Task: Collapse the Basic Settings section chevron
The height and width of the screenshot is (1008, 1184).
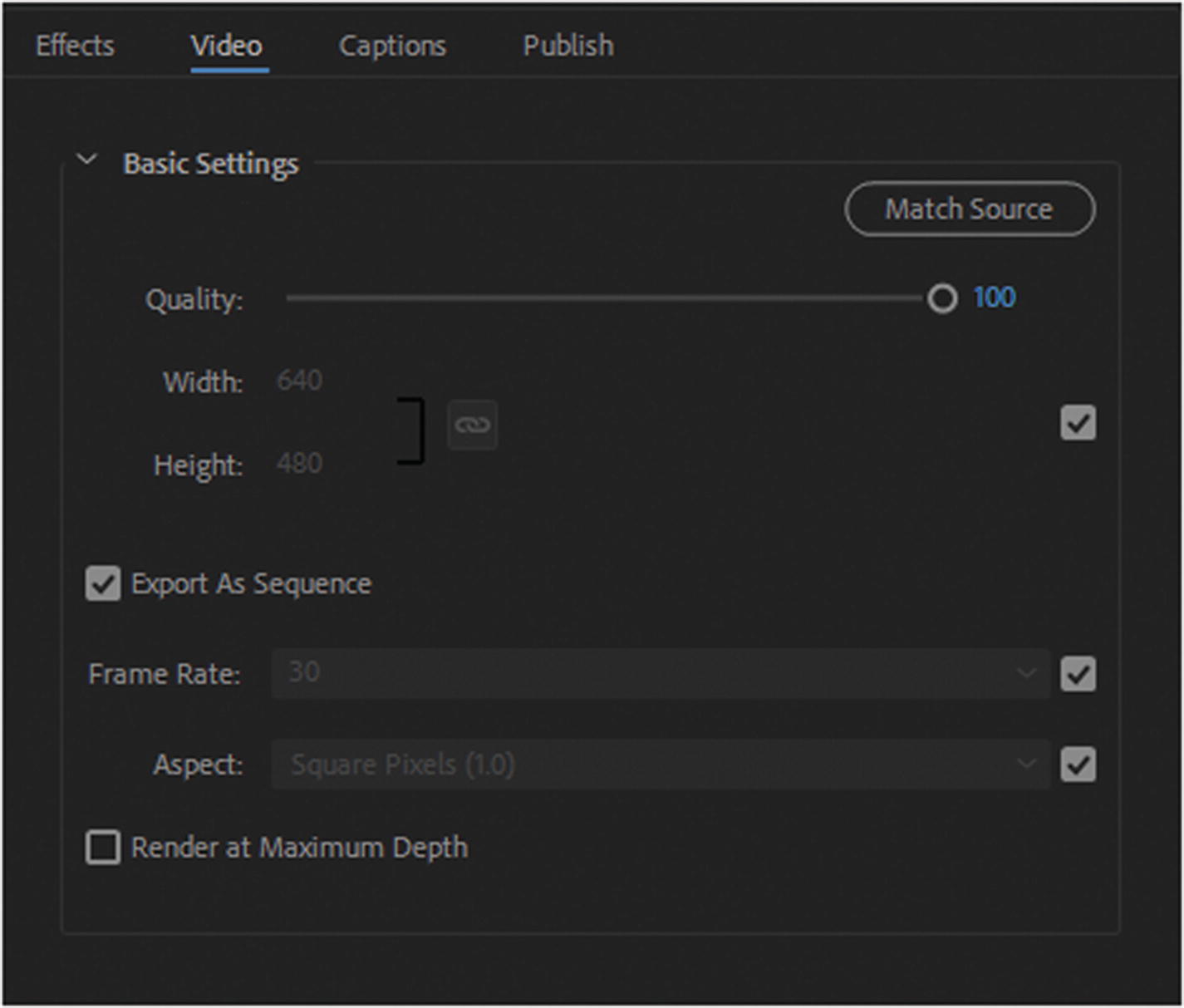Action: point(86,160)
